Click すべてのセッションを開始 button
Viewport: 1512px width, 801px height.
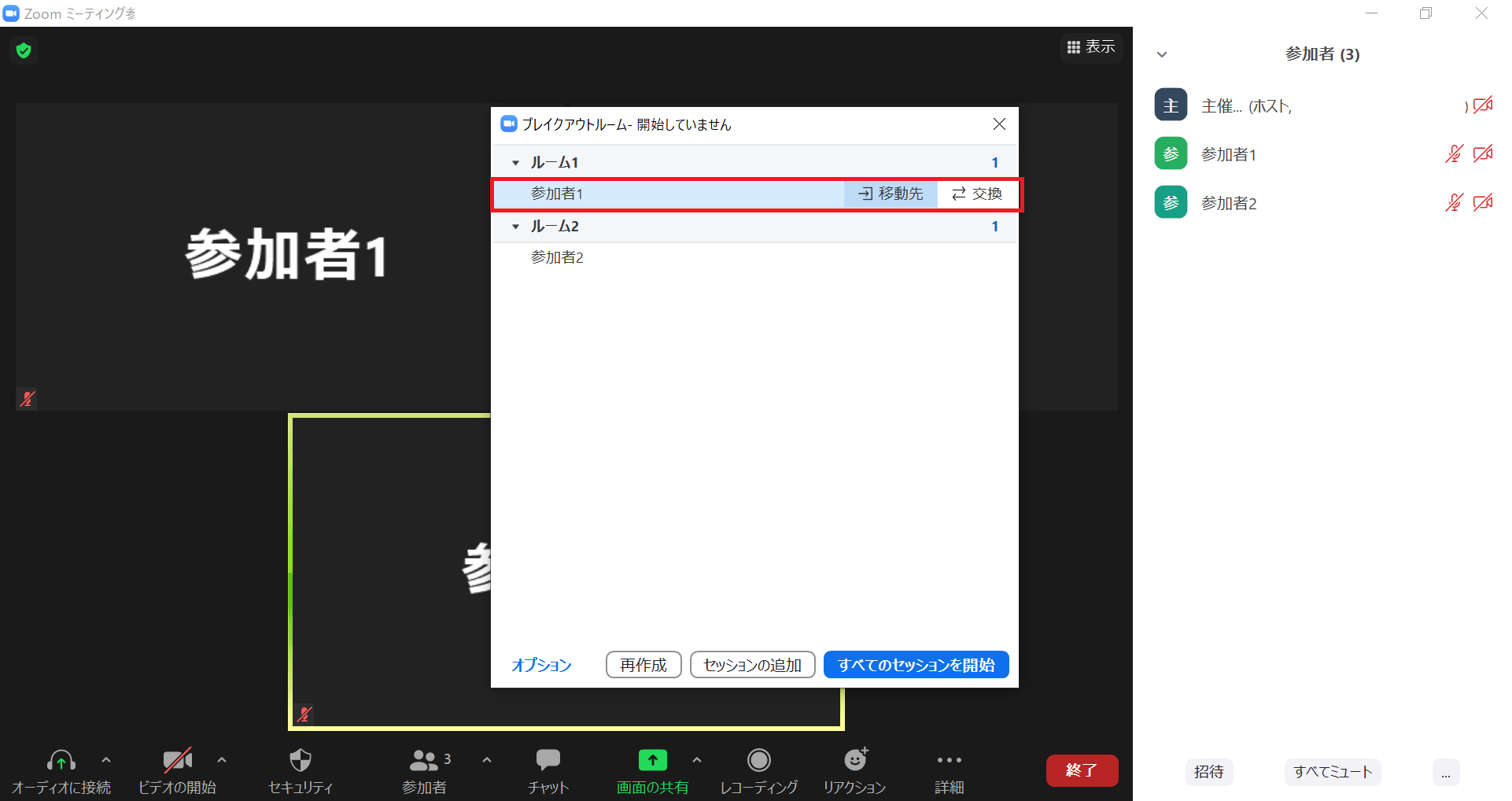point(916,665)
